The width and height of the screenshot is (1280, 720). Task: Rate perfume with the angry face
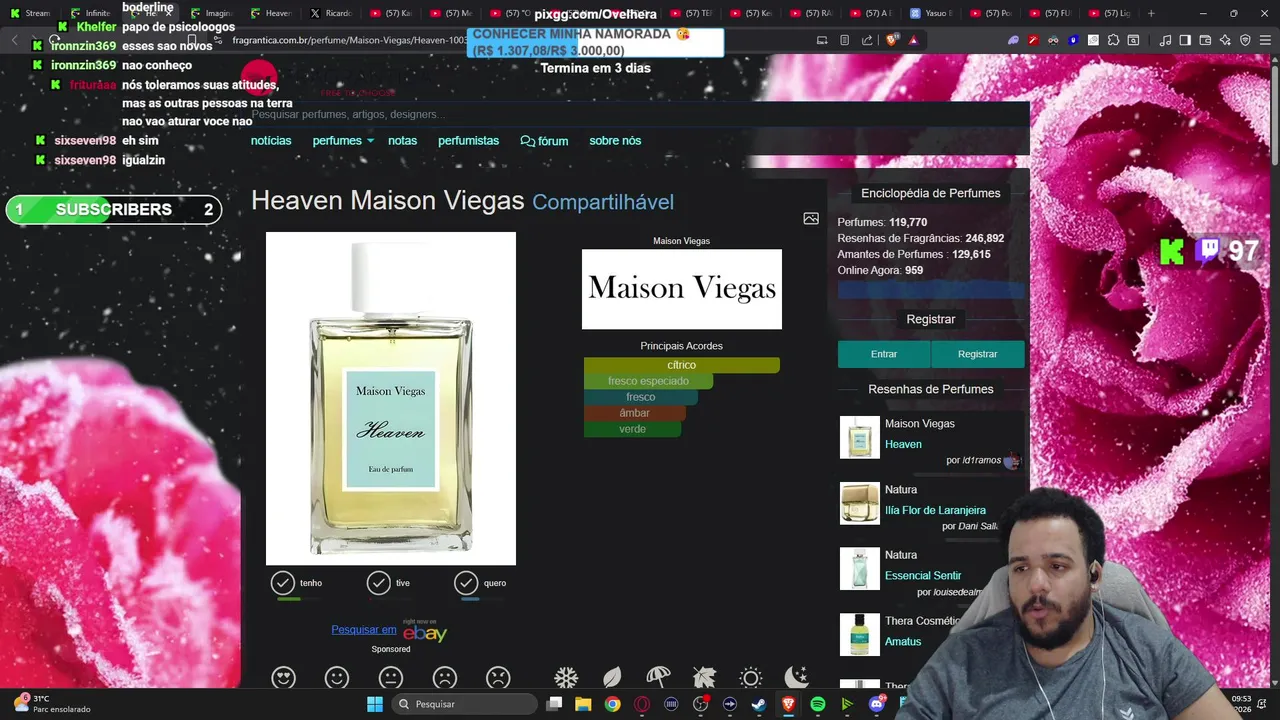[498, 678]
